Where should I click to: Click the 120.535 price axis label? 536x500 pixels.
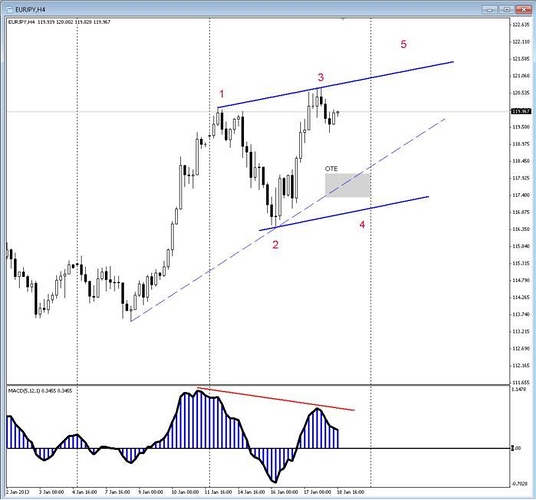click(x=521, y=93)
